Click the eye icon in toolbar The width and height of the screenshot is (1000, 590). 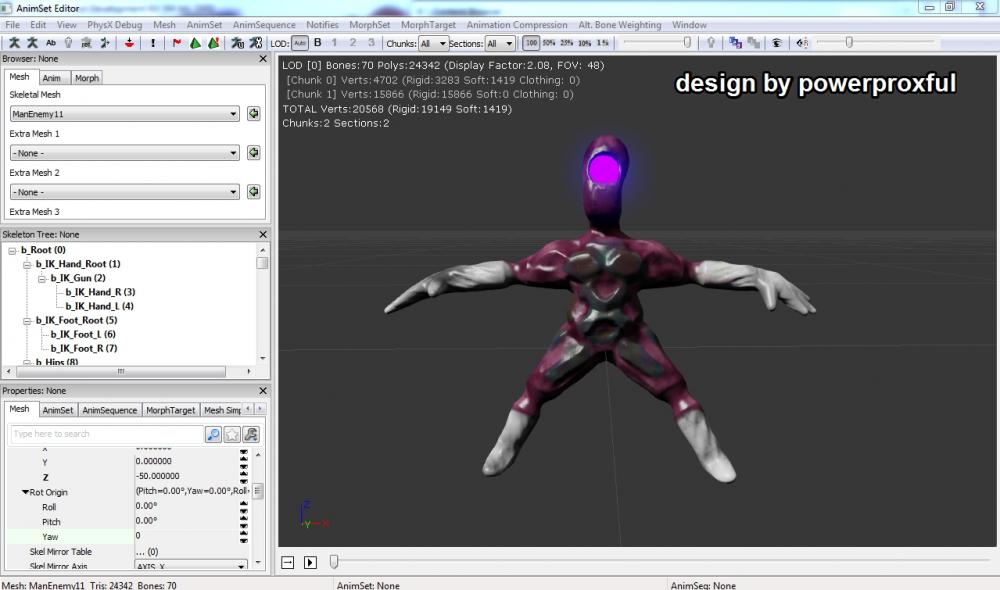tap(777, 43)
